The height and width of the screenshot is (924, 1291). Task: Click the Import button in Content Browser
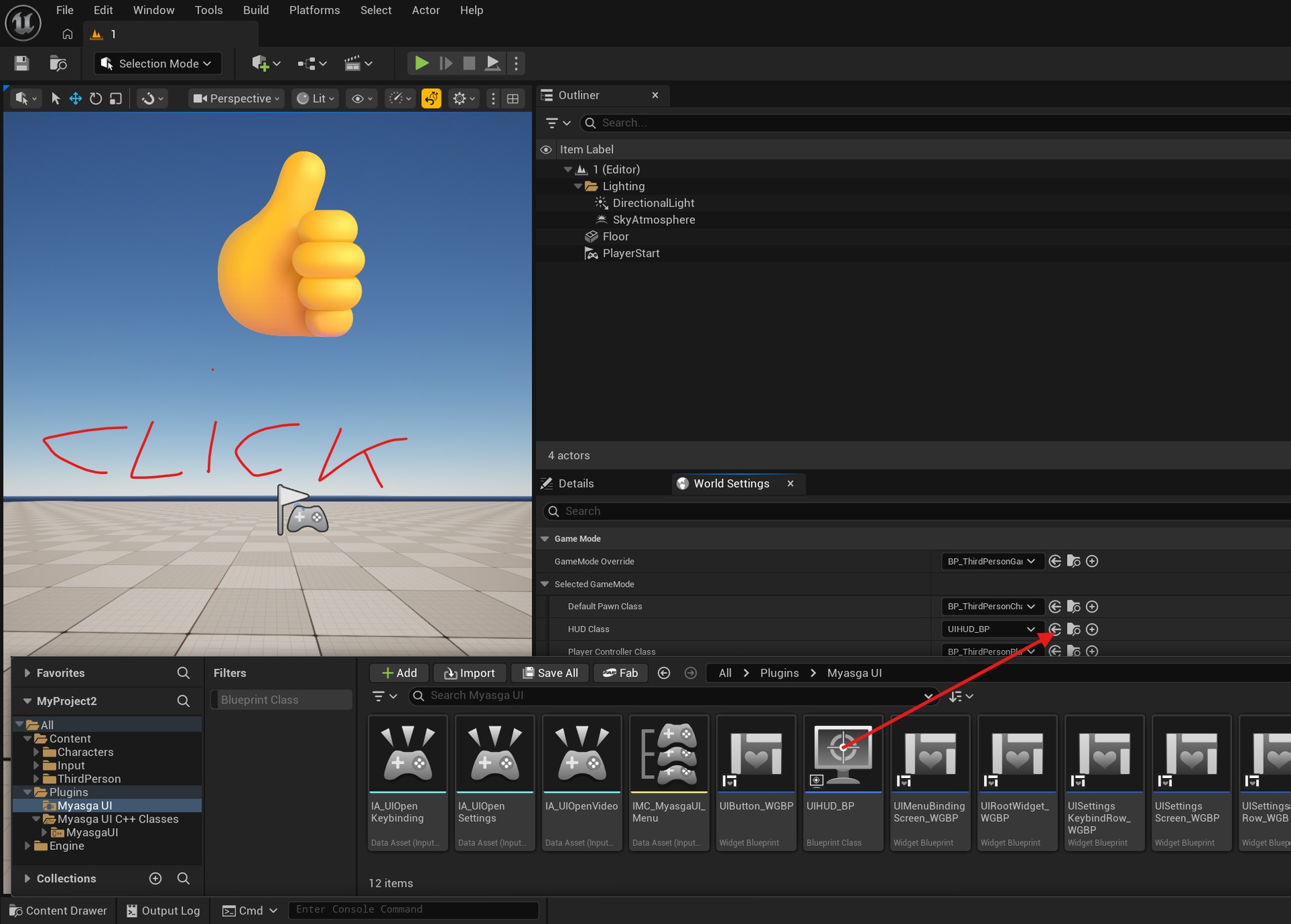[x=470, y=673]
